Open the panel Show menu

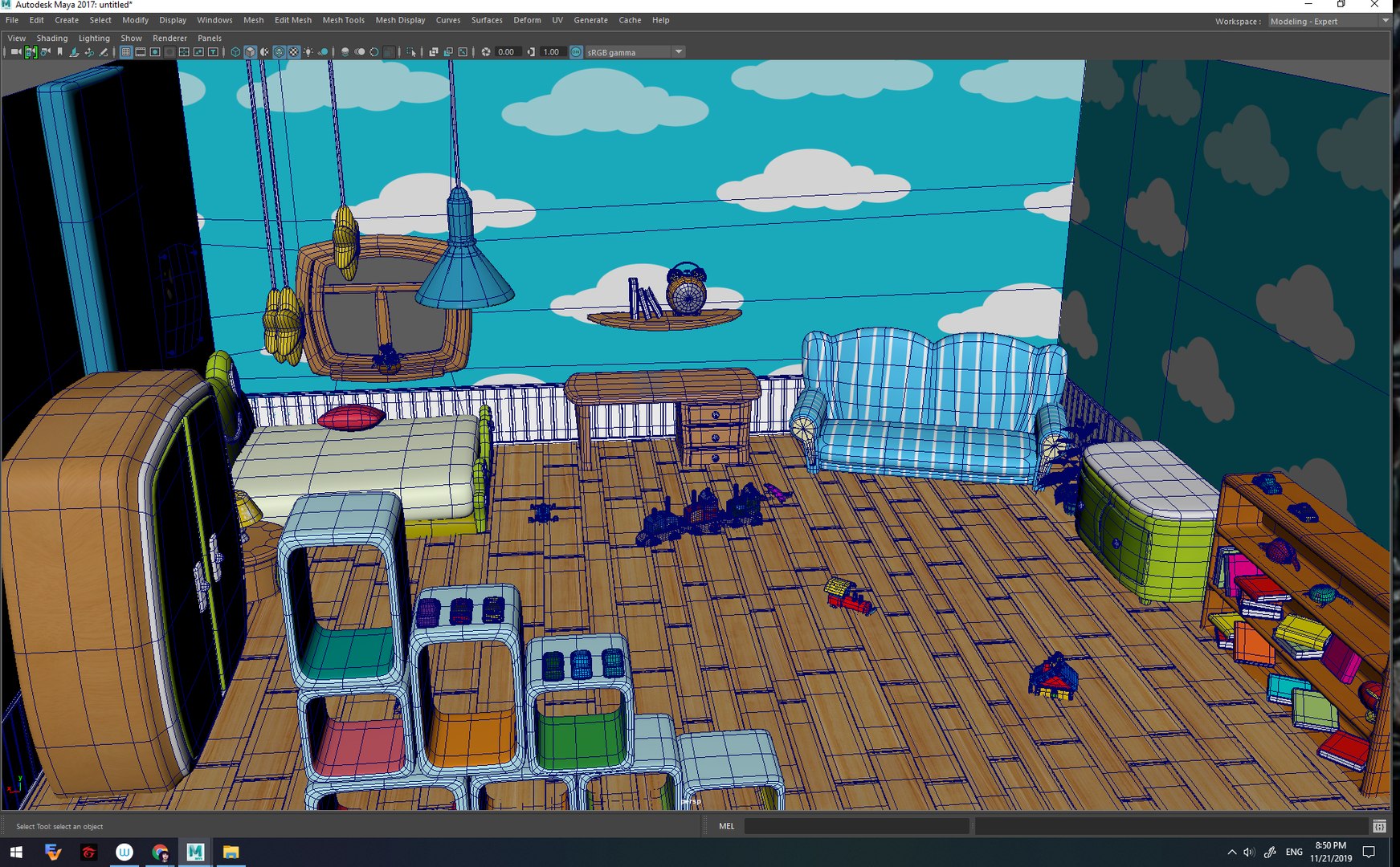[131, 38]
